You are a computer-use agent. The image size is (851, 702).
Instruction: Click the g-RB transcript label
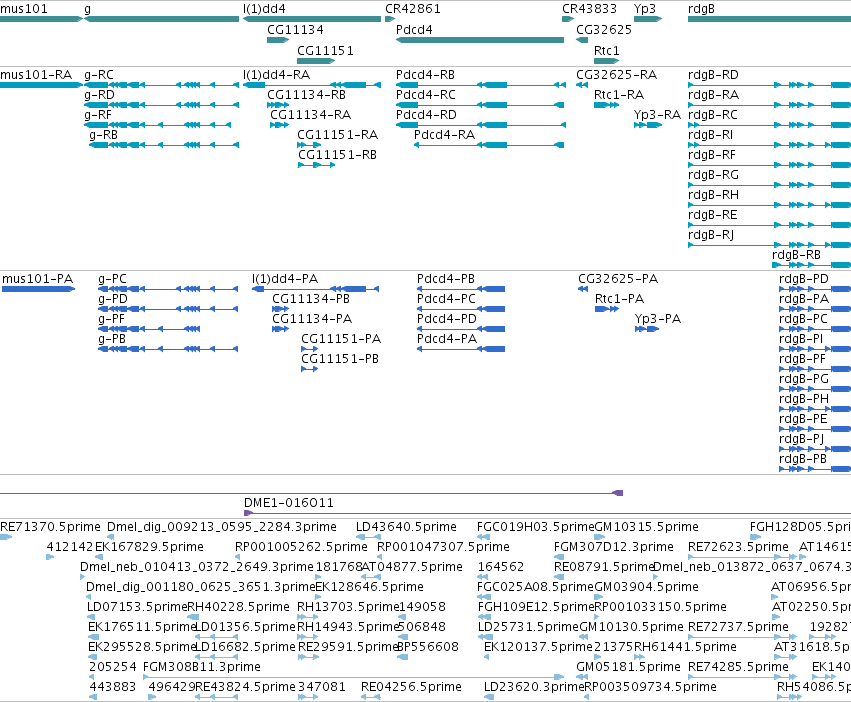[x=103, y=135]
